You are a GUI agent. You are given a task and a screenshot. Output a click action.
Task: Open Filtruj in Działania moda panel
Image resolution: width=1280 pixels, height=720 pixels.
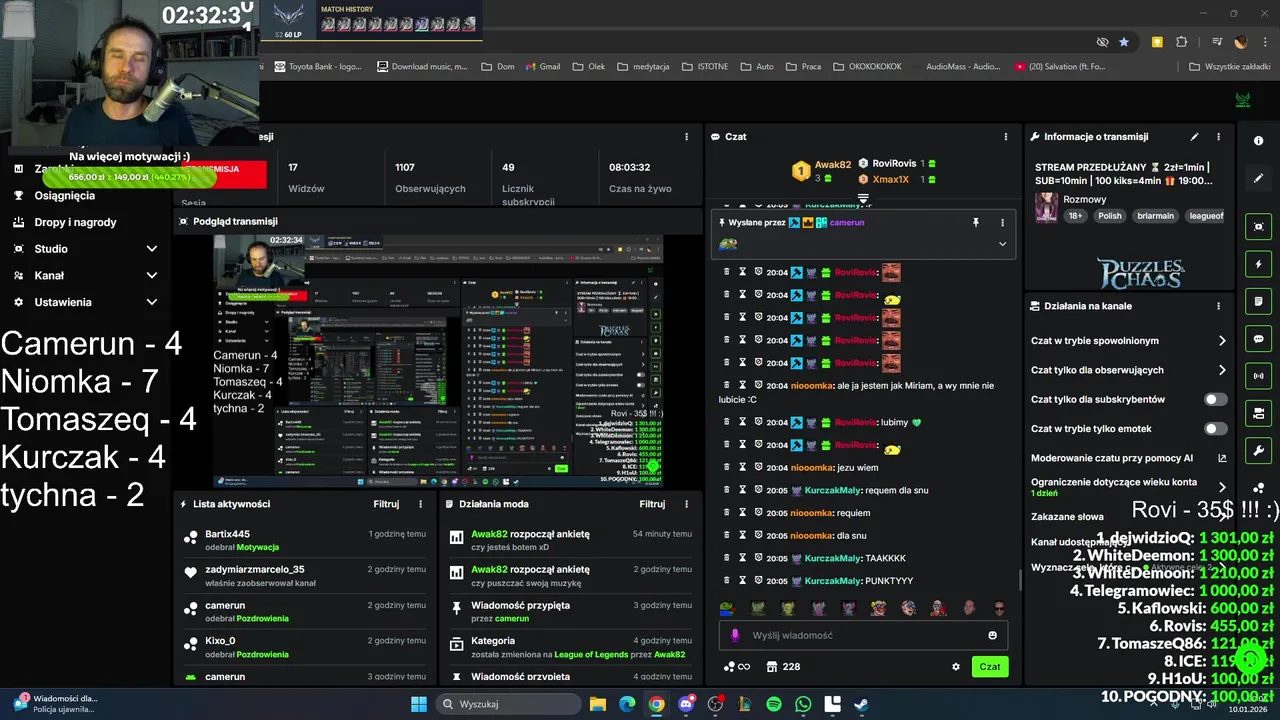click(x=652, y=504)
